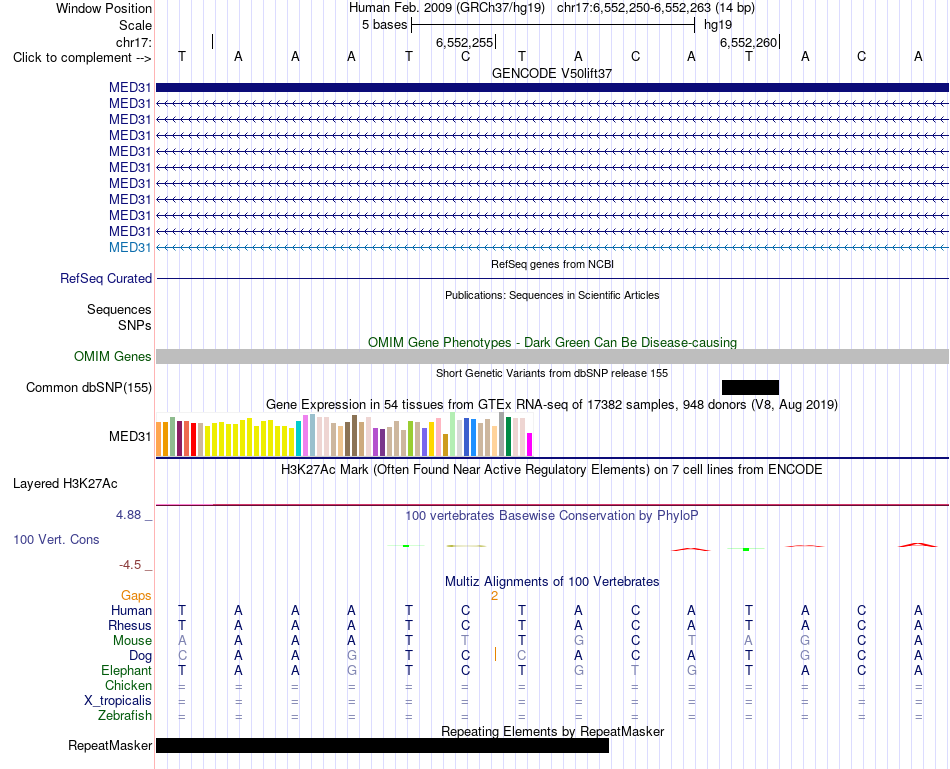Open Repeating Elements by RepeatMasker title
This screenshot has width=950, height=769.
552,731
